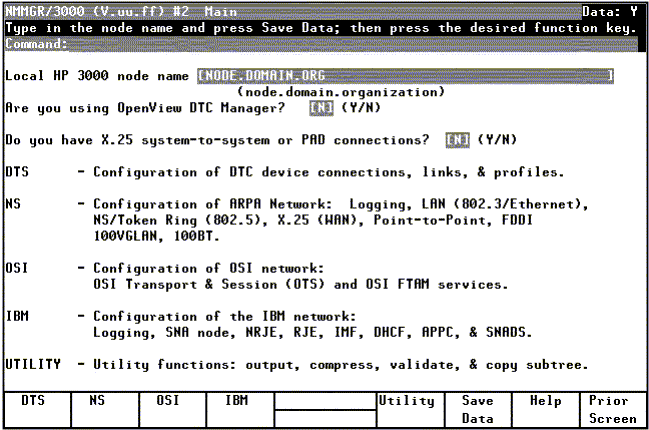Click 'Type in the node name' instruction line
The image size is (649, 430).
(x=321, y=28)
